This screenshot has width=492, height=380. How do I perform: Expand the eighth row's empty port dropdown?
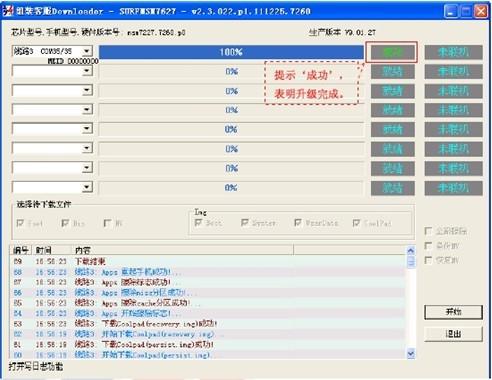[87, 187]
